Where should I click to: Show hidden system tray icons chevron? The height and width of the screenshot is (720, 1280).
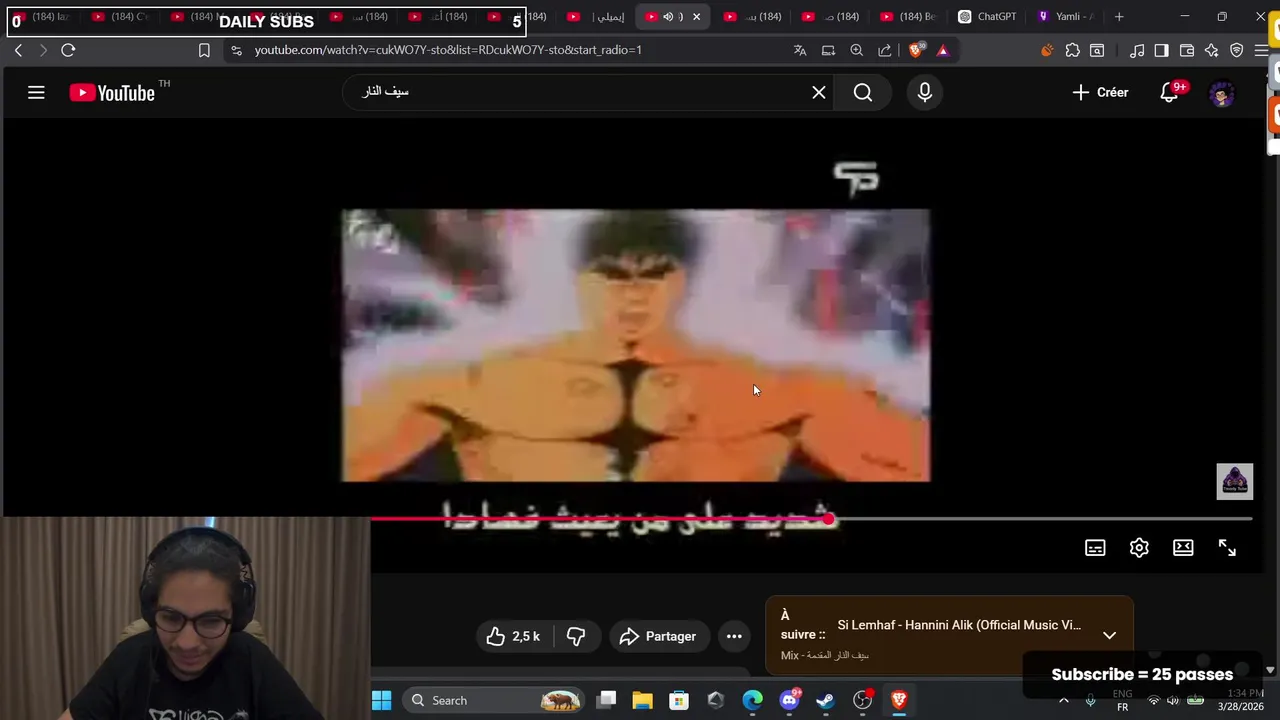pyautogui.click(x=1064, y=700)
